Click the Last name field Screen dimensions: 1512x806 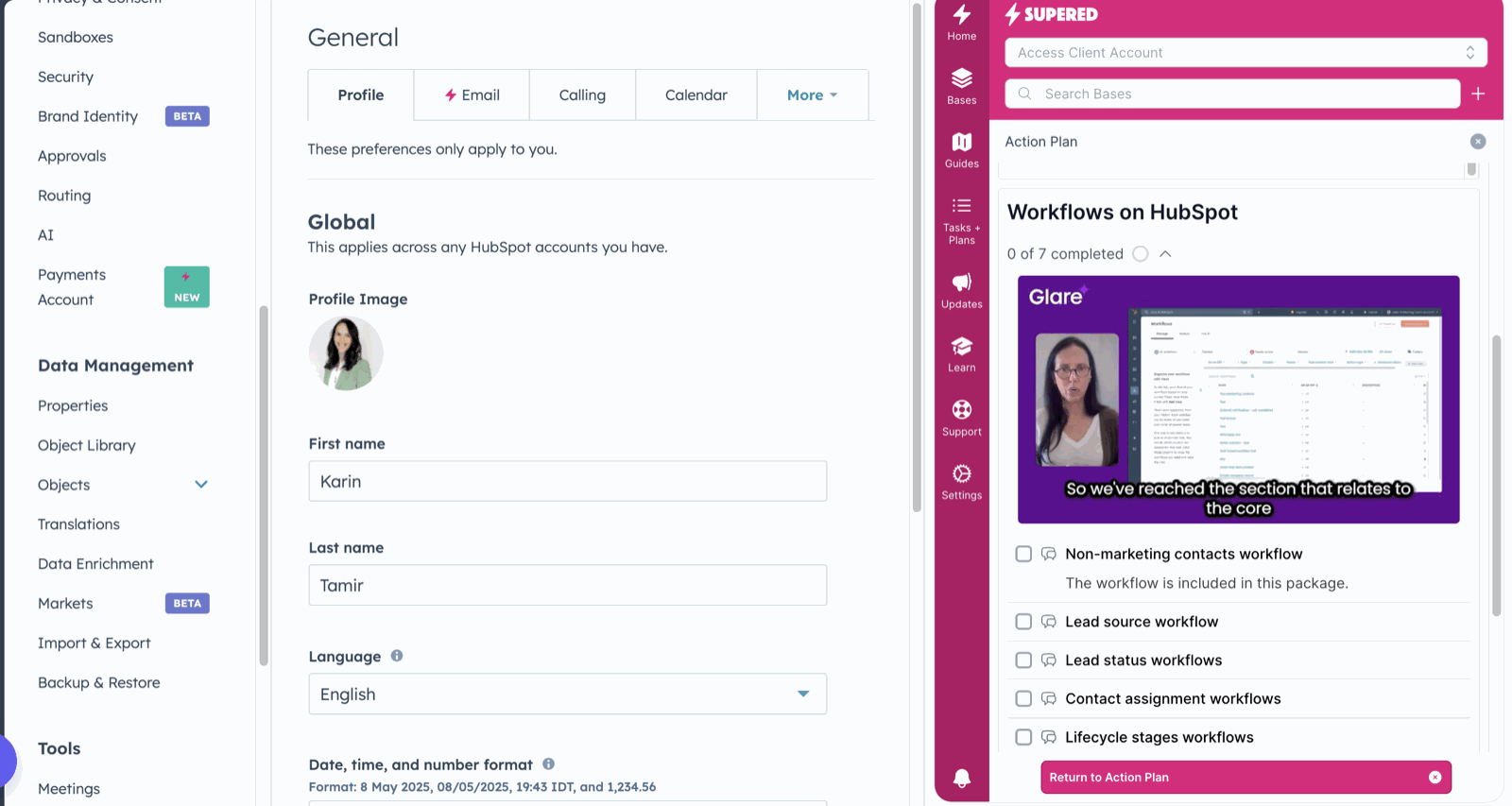point(567,585)
